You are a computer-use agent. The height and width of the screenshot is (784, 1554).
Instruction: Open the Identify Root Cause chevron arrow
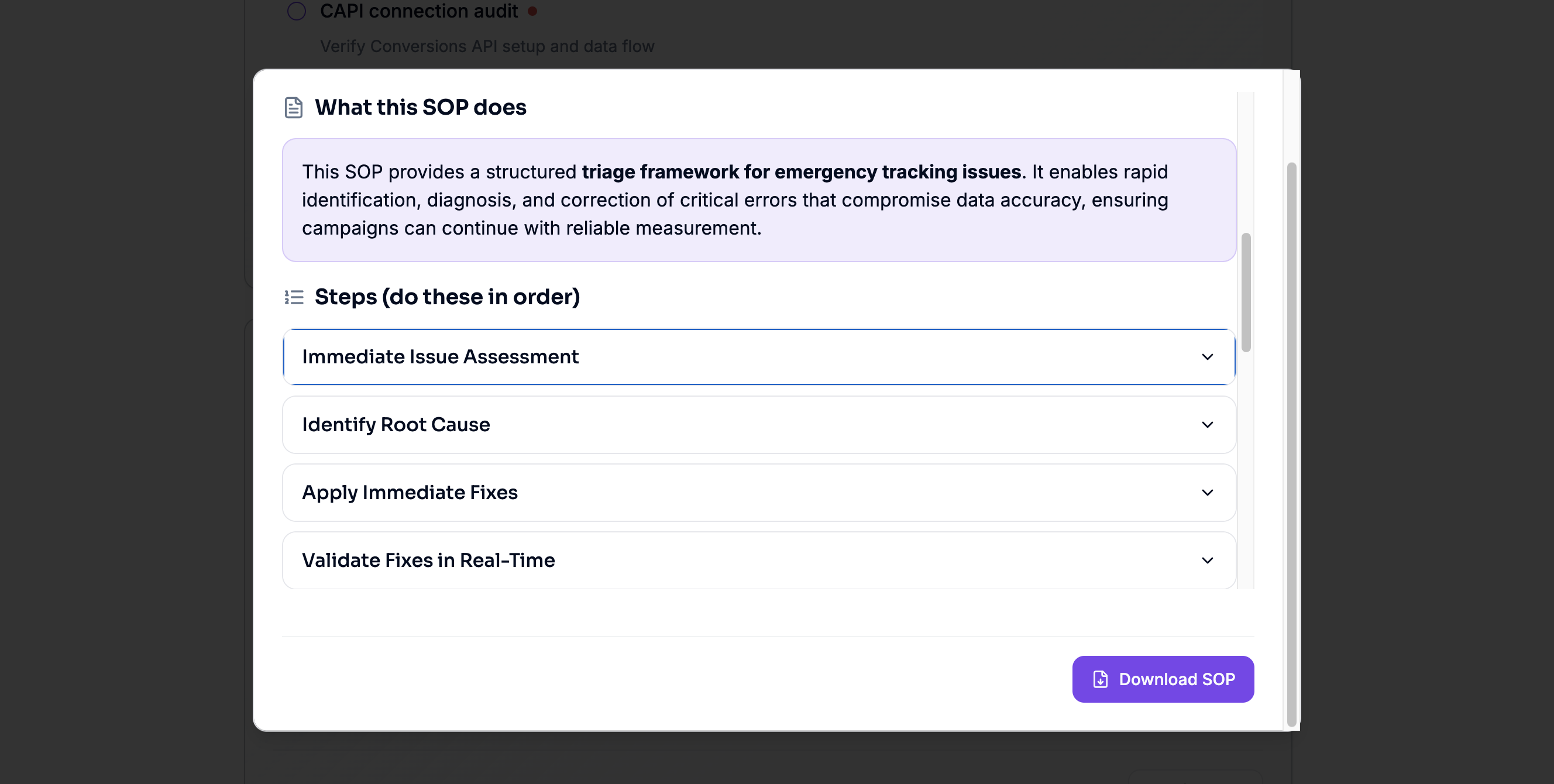pos(1207,425)
